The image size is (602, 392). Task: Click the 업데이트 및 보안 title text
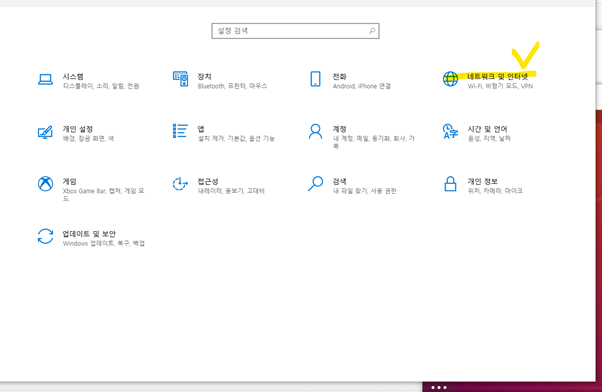(89, 233)
